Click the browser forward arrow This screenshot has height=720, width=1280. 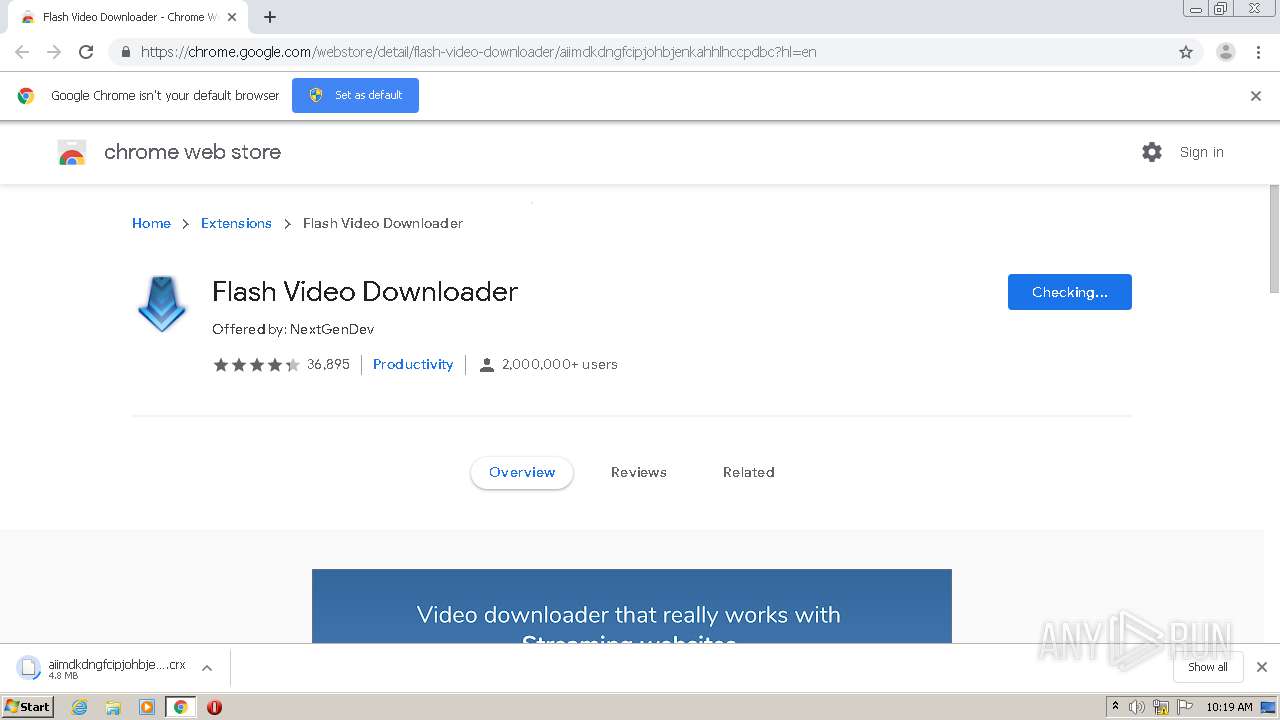click(x=54, y=52)
